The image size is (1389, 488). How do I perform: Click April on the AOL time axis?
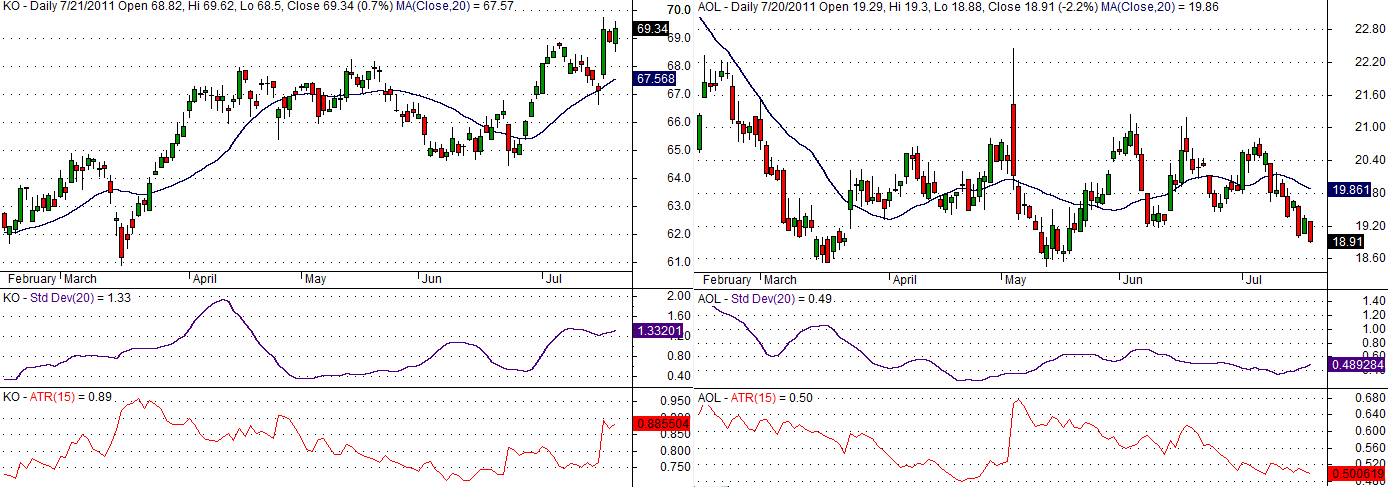click(906, 279)
